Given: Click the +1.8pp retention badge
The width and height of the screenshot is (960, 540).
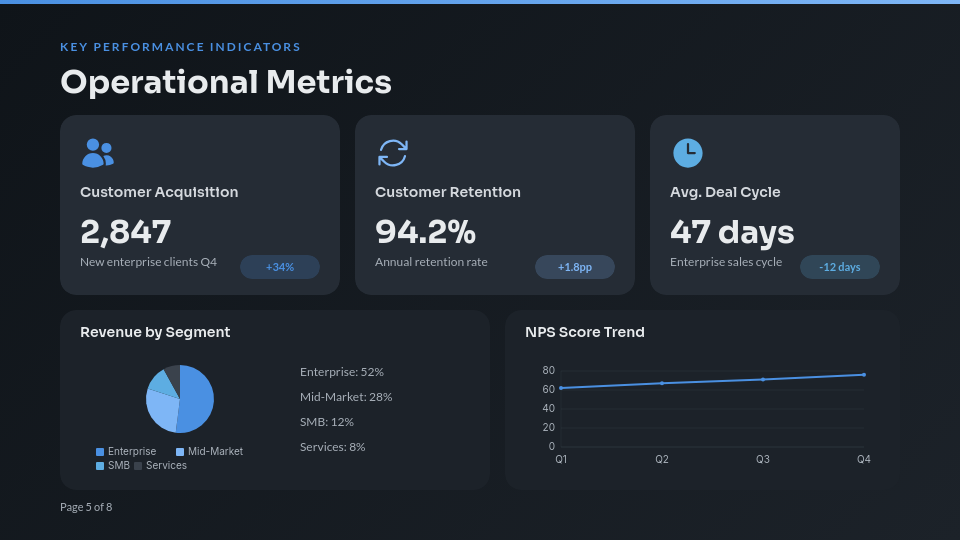Looking at the screenshot, I should point(575,267).
